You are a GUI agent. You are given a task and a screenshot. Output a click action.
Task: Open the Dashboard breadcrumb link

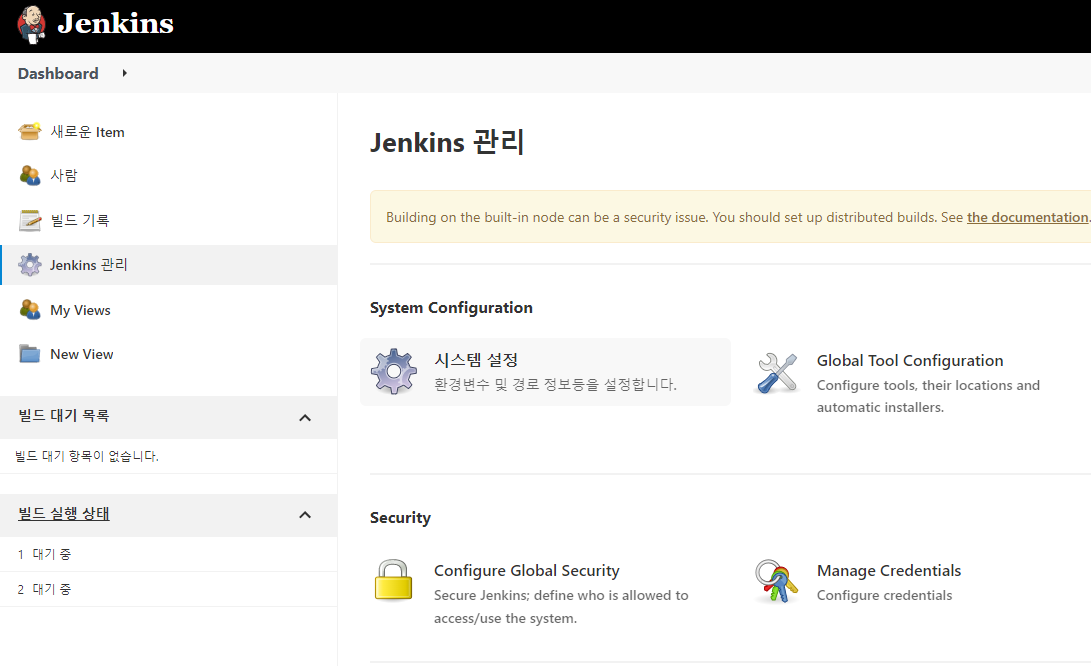coord(58,73)
